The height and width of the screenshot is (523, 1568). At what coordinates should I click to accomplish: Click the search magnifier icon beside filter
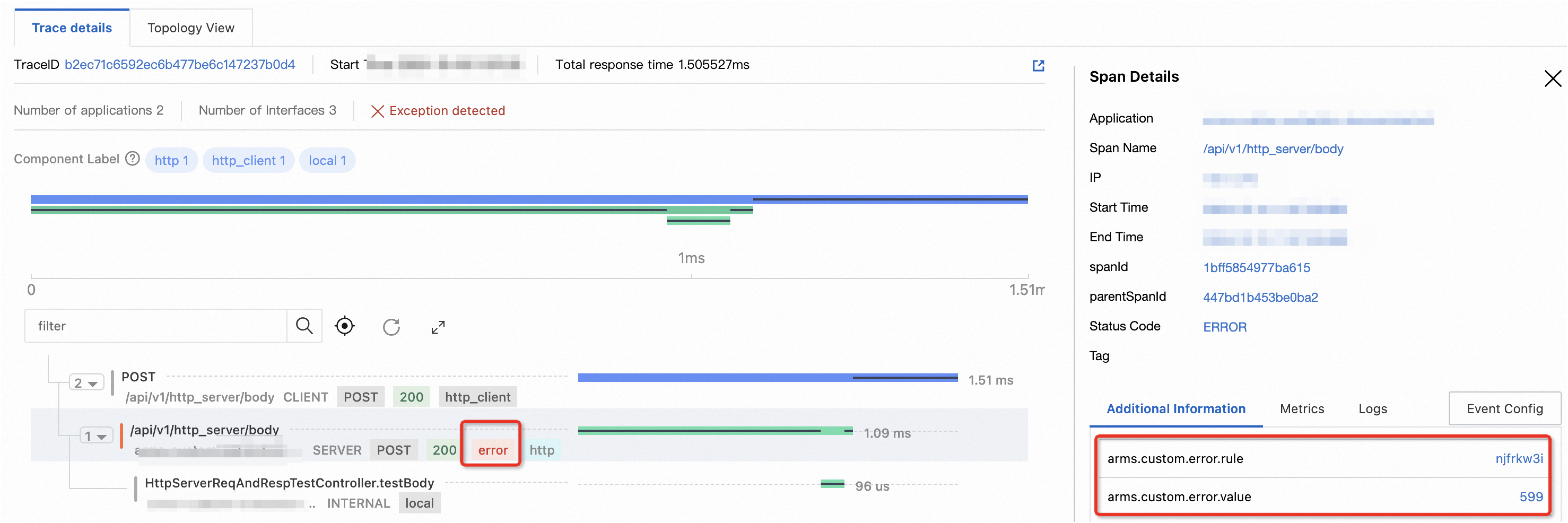[304, 326]
